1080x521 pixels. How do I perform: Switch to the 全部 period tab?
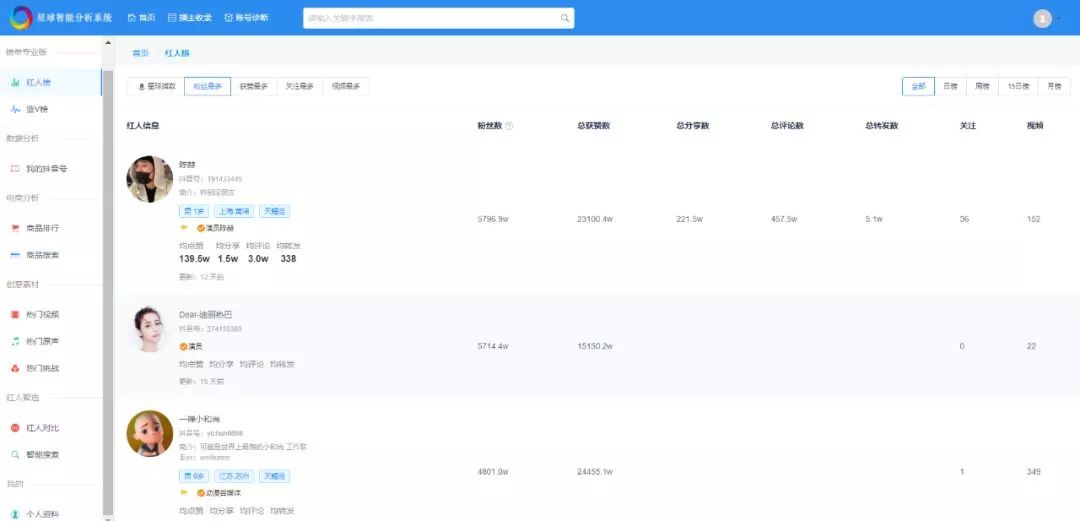coord(918,87)
